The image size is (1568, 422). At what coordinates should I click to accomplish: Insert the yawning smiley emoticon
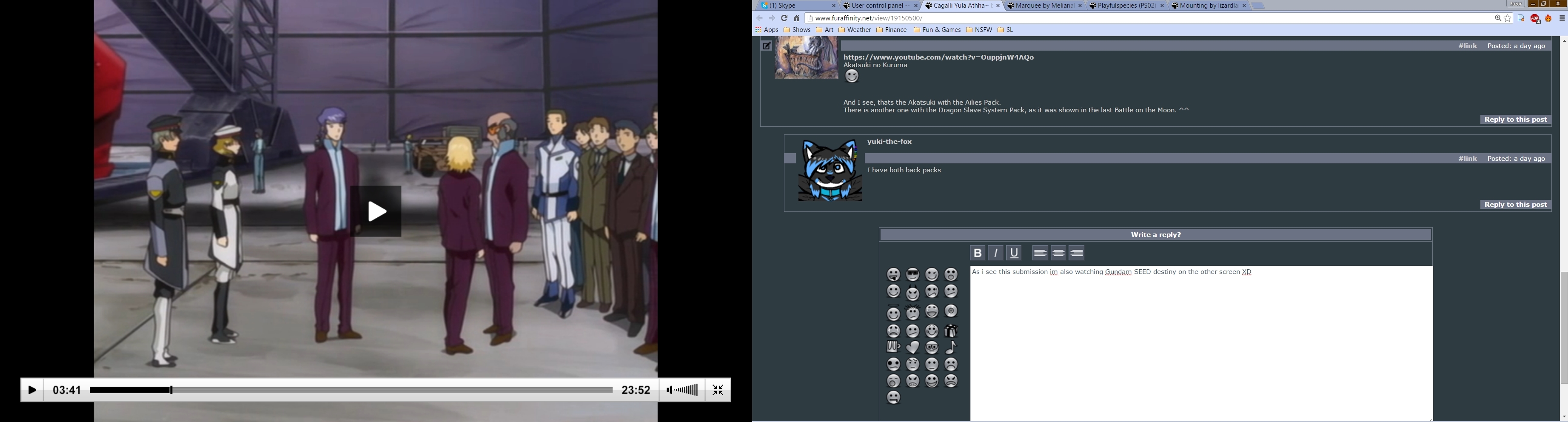click(x=894, y=381)
